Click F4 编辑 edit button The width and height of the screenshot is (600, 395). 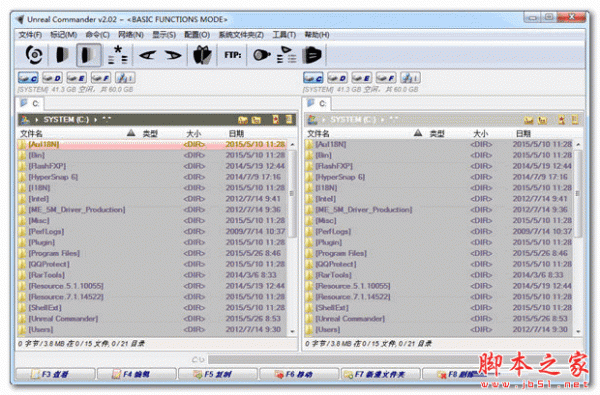tap(137, 374)
